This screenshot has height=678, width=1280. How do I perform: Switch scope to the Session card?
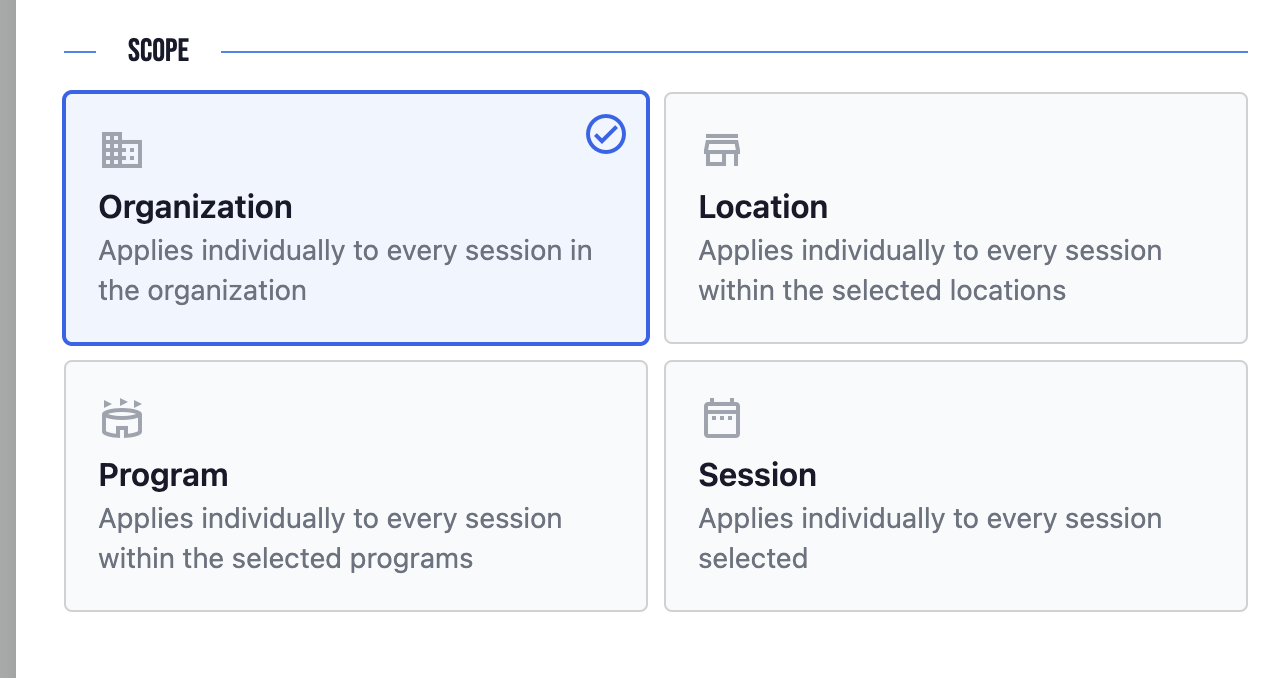point(956,486)
